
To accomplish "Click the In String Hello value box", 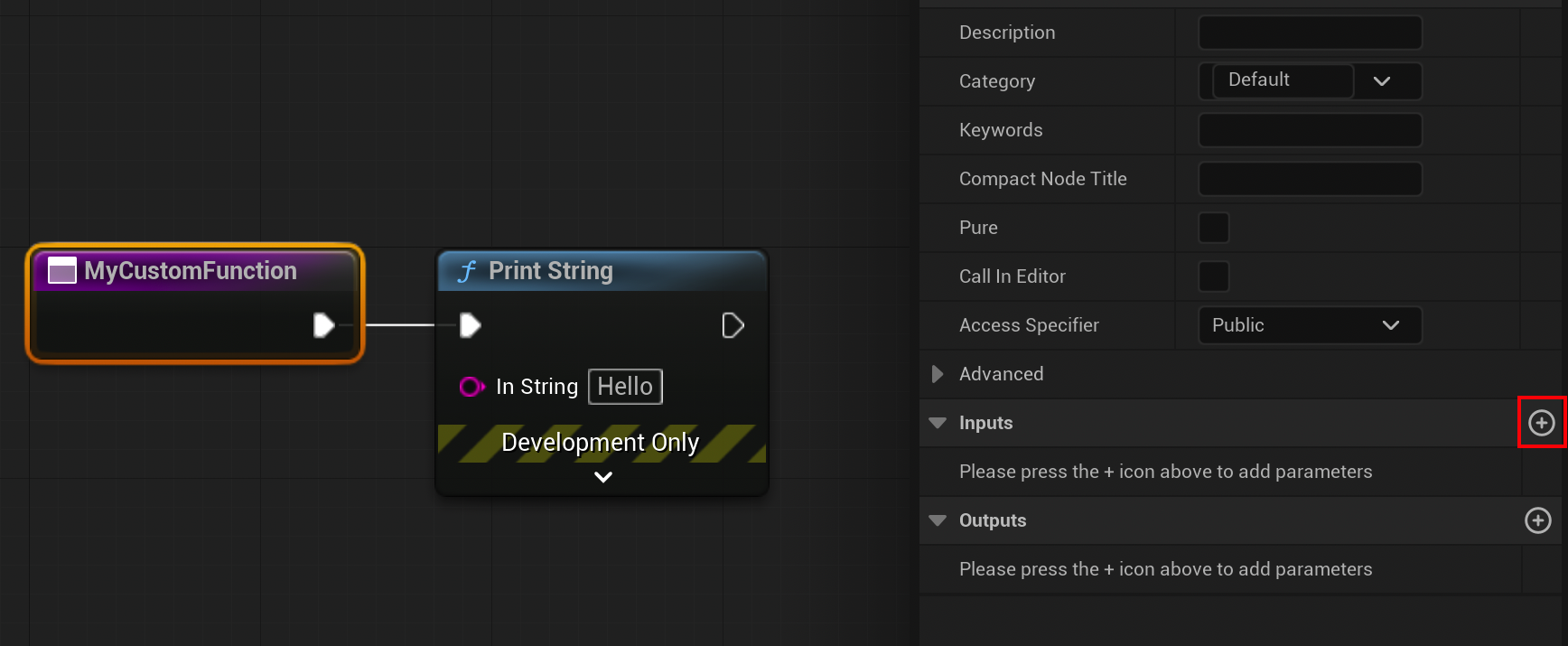I will [625, 387].
